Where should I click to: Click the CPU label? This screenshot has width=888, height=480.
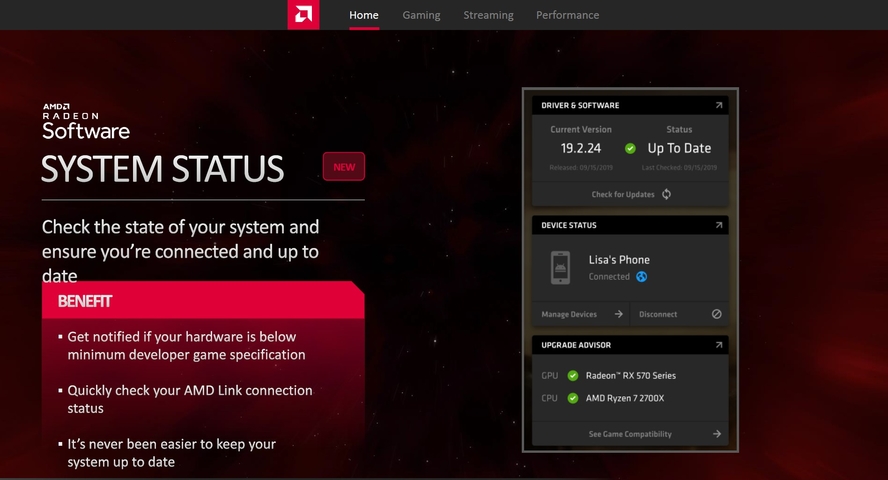549,398
